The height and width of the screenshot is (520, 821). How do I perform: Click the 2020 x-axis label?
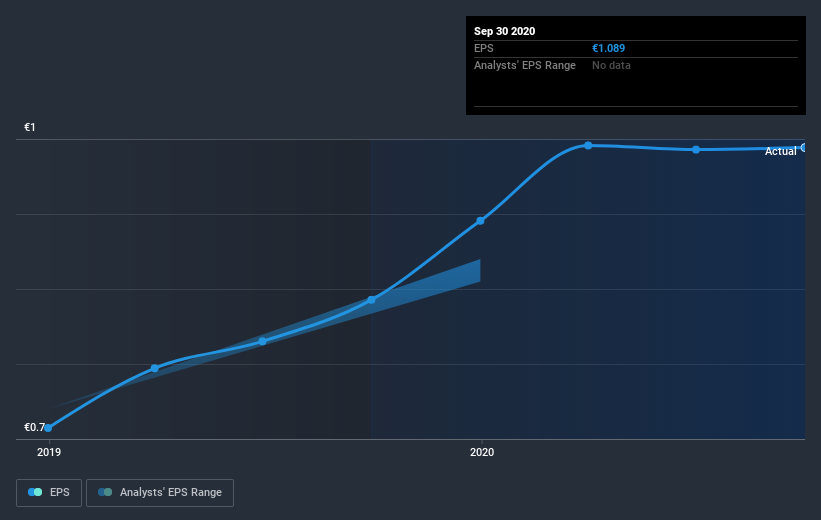click(x=482, y=452)
